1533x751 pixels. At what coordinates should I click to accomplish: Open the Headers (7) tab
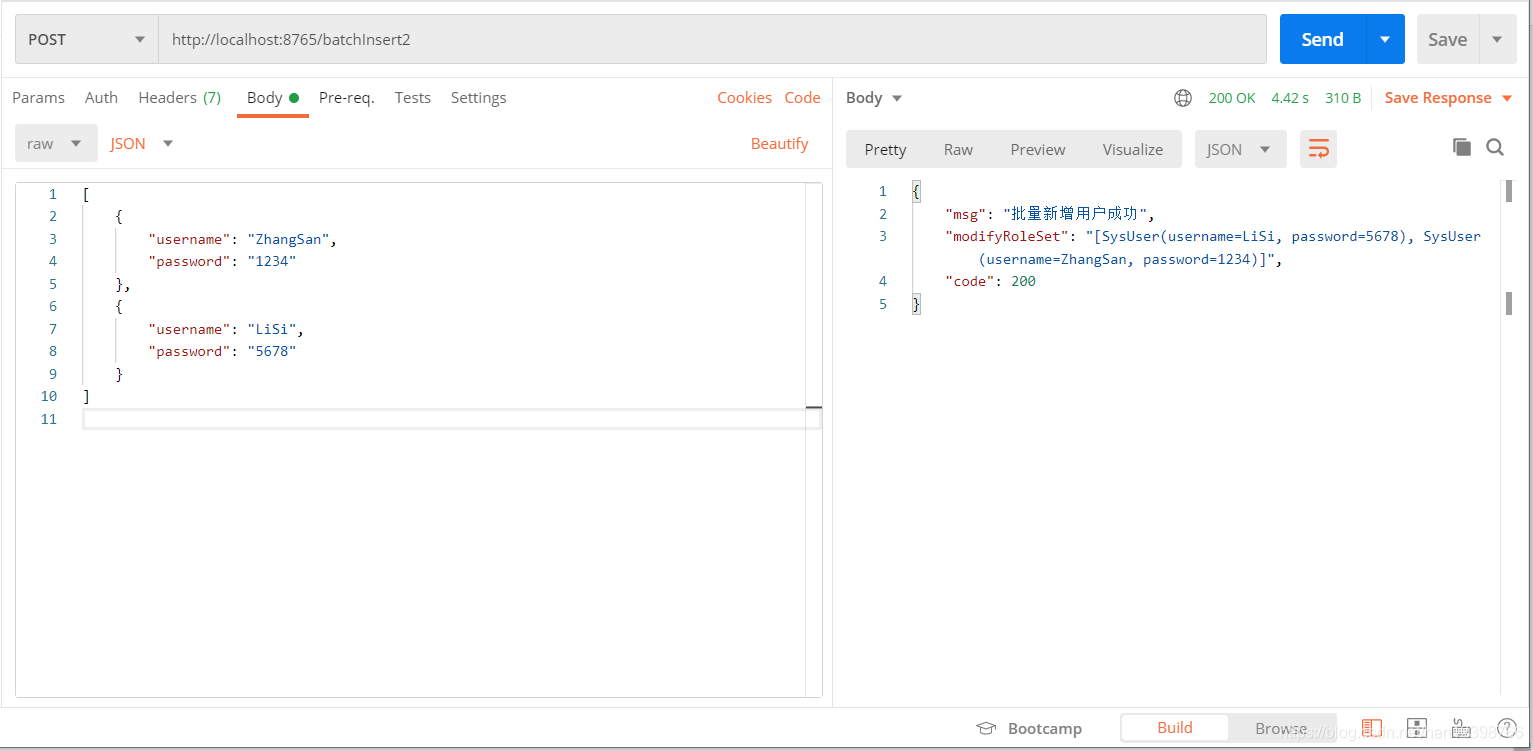click(179, 98)
